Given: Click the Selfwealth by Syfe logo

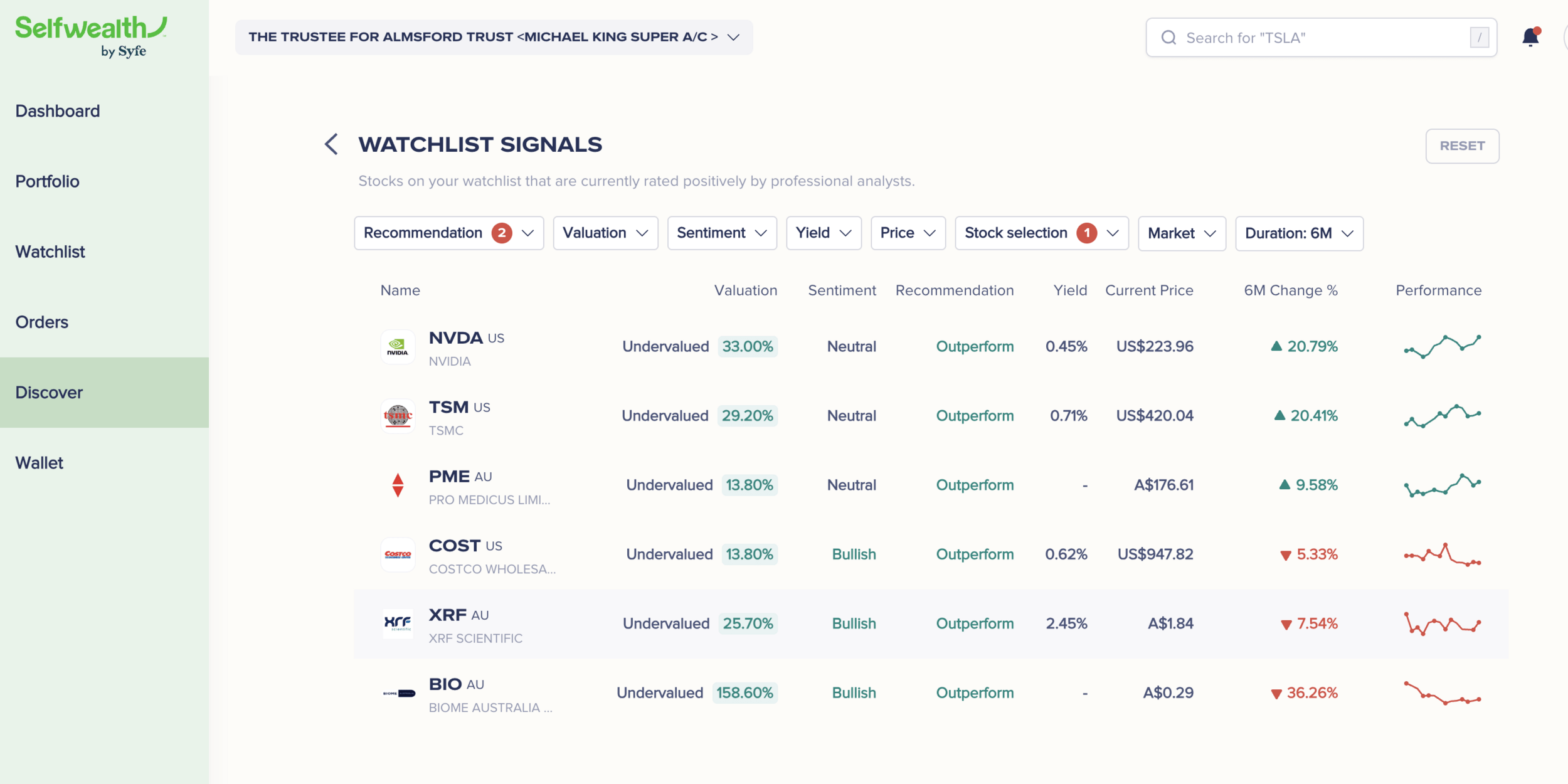Looking at the screenshot, I should coord(92,37).
